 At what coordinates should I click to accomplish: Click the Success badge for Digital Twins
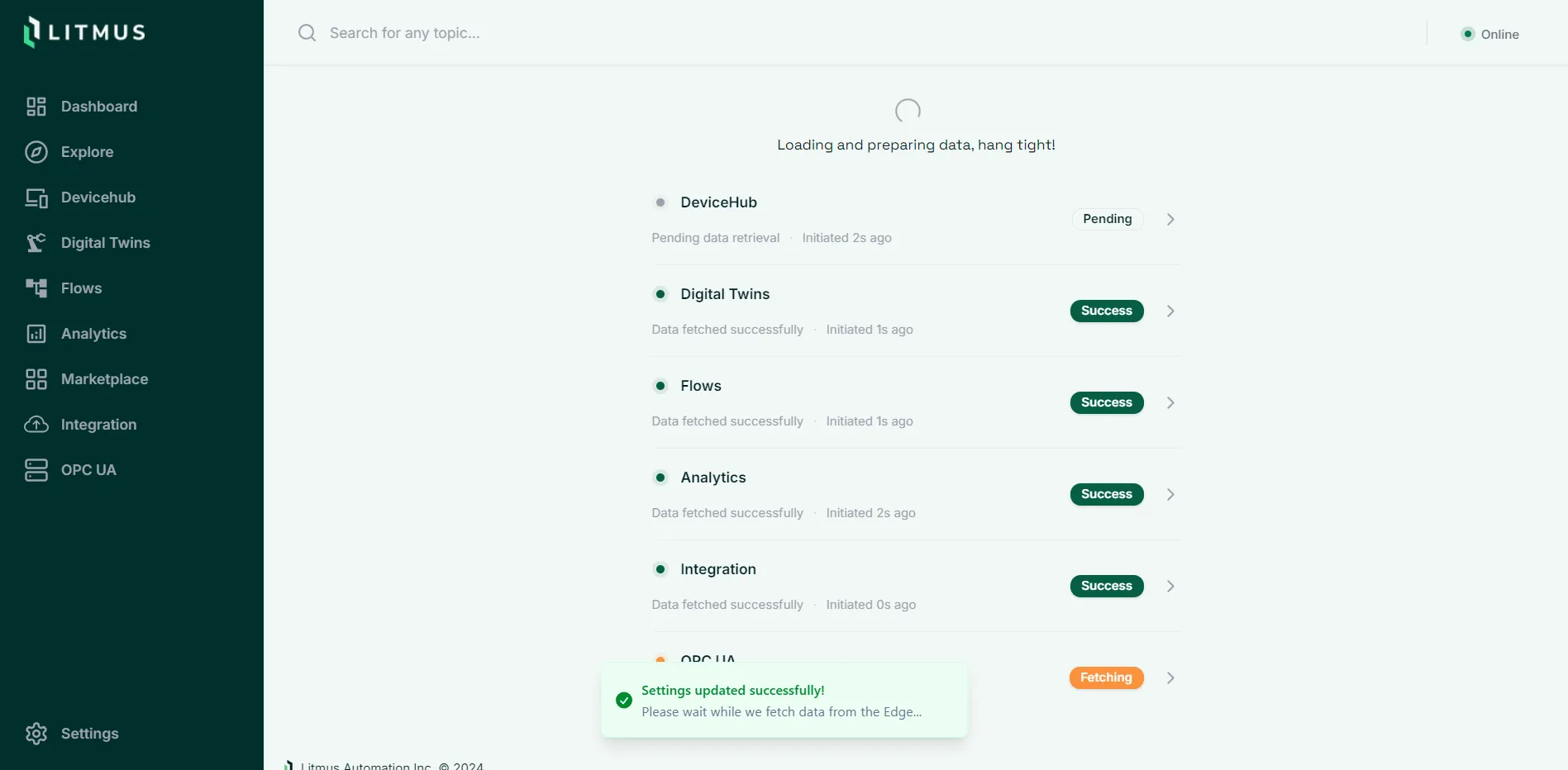pyautogui.click(x=1107, y=311)
